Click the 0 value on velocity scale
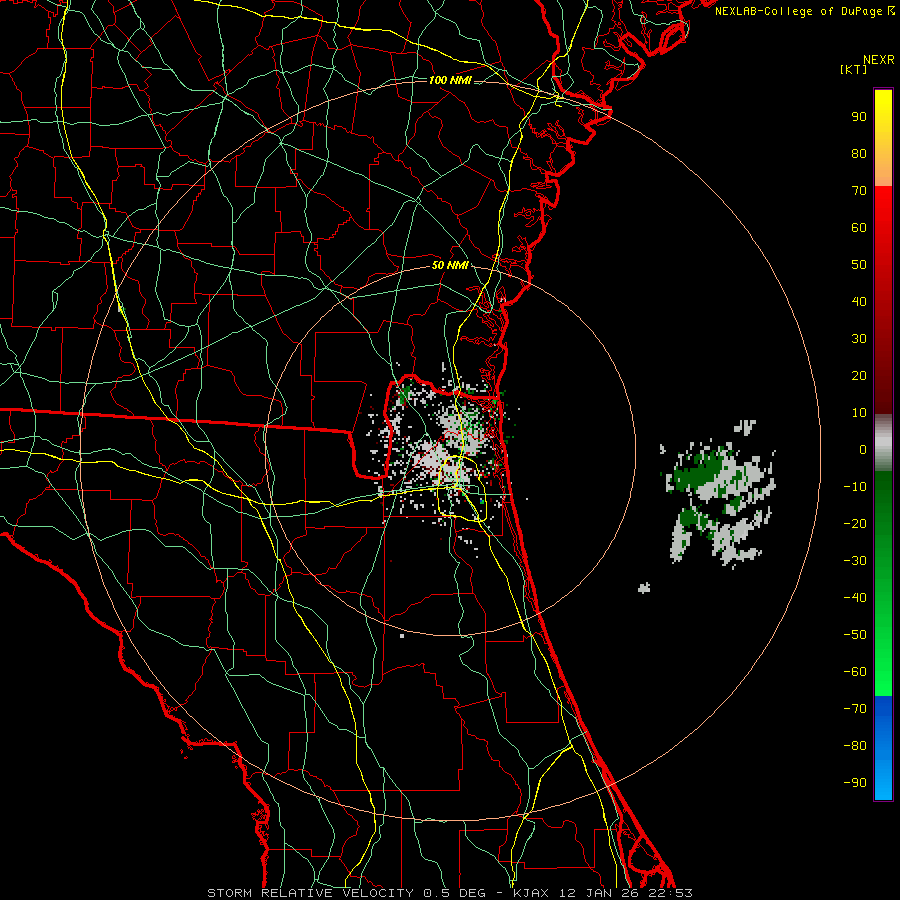900x900 pixels. click(x=863, y=450)
